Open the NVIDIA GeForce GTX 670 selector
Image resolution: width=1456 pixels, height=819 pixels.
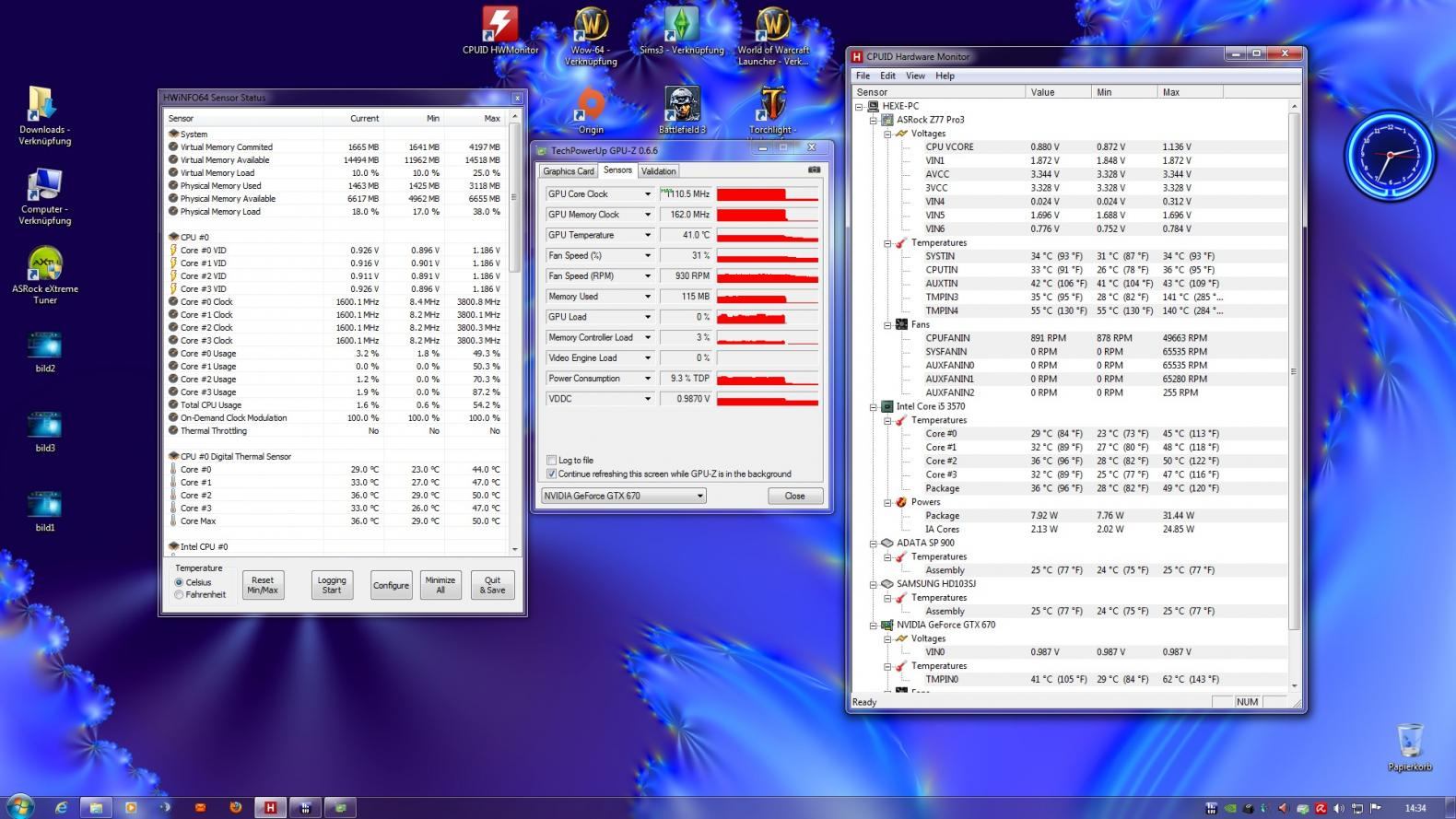(623, 496)
